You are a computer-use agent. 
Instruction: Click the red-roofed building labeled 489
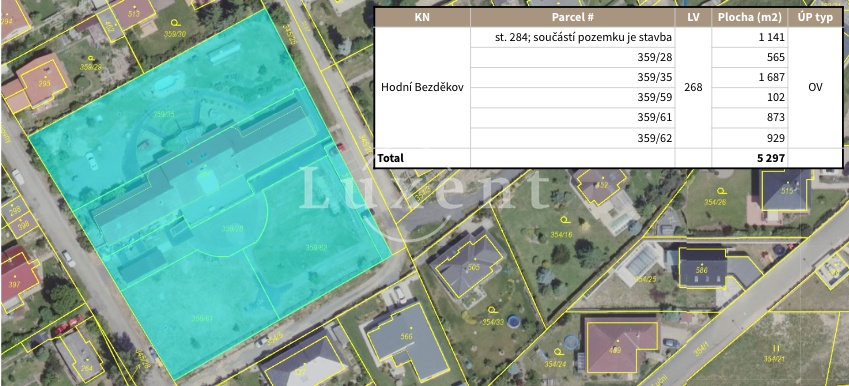pyautogui.click(x=617, y=350)
